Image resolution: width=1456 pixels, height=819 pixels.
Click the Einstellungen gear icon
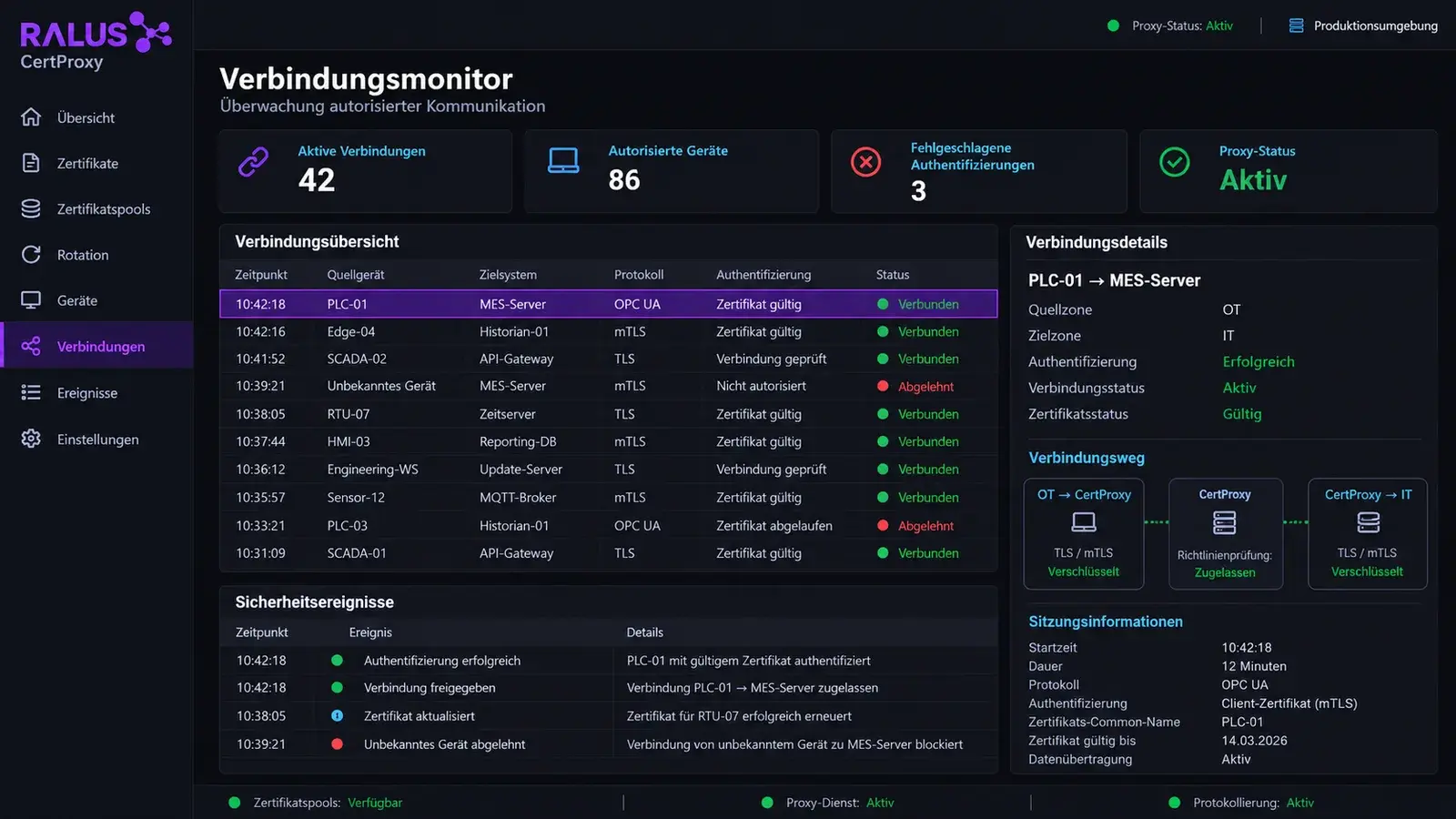(x=31, y=439)
